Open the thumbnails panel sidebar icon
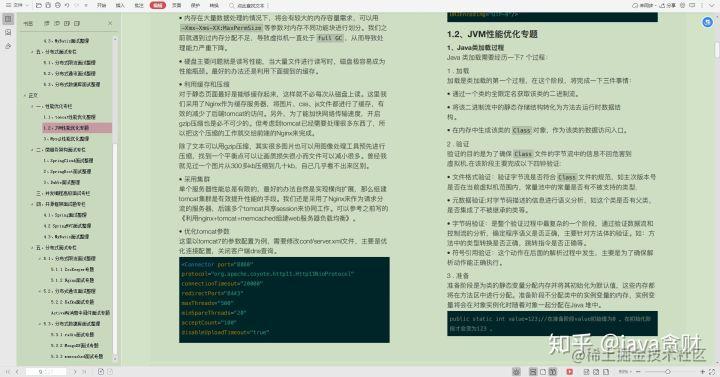The image size is (720, 377). (x=8, y=33)
